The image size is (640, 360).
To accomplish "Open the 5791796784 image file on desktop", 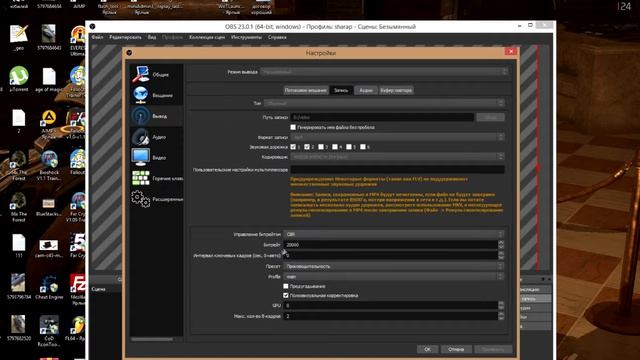I will coord(19,287).
